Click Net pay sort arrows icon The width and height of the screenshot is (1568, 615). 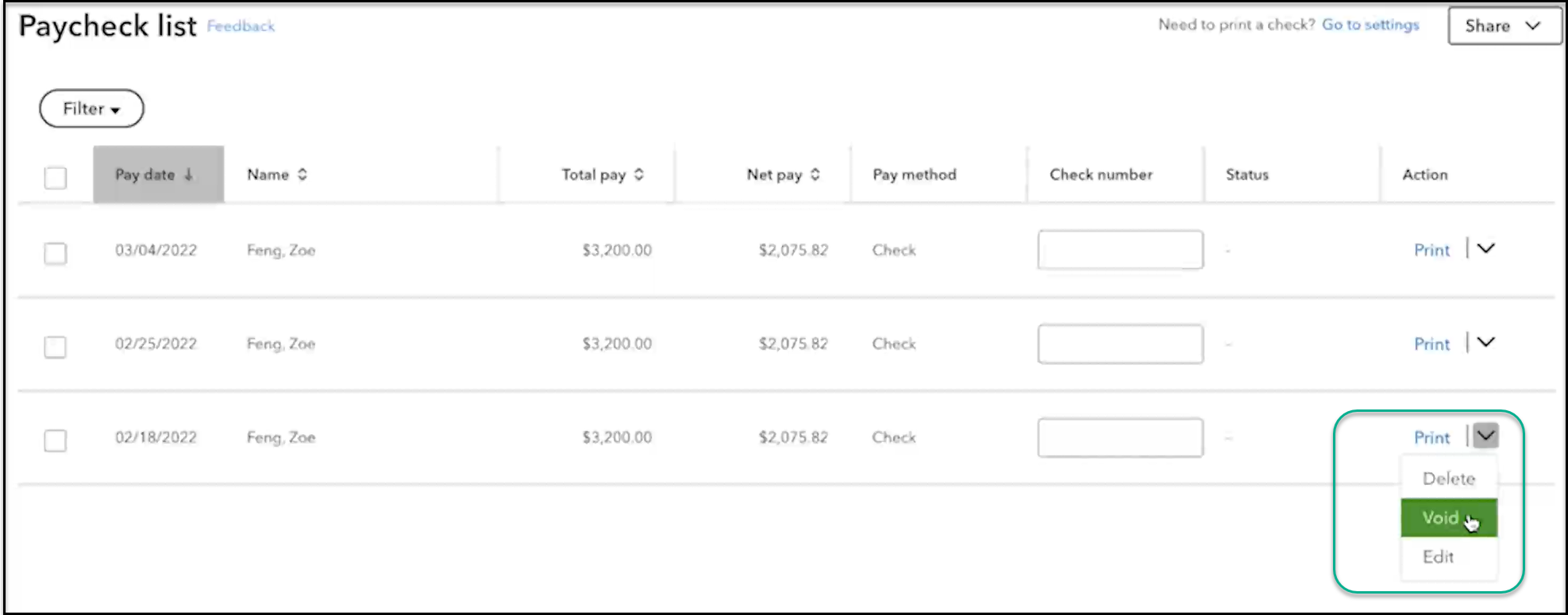(x=815, y=175)
